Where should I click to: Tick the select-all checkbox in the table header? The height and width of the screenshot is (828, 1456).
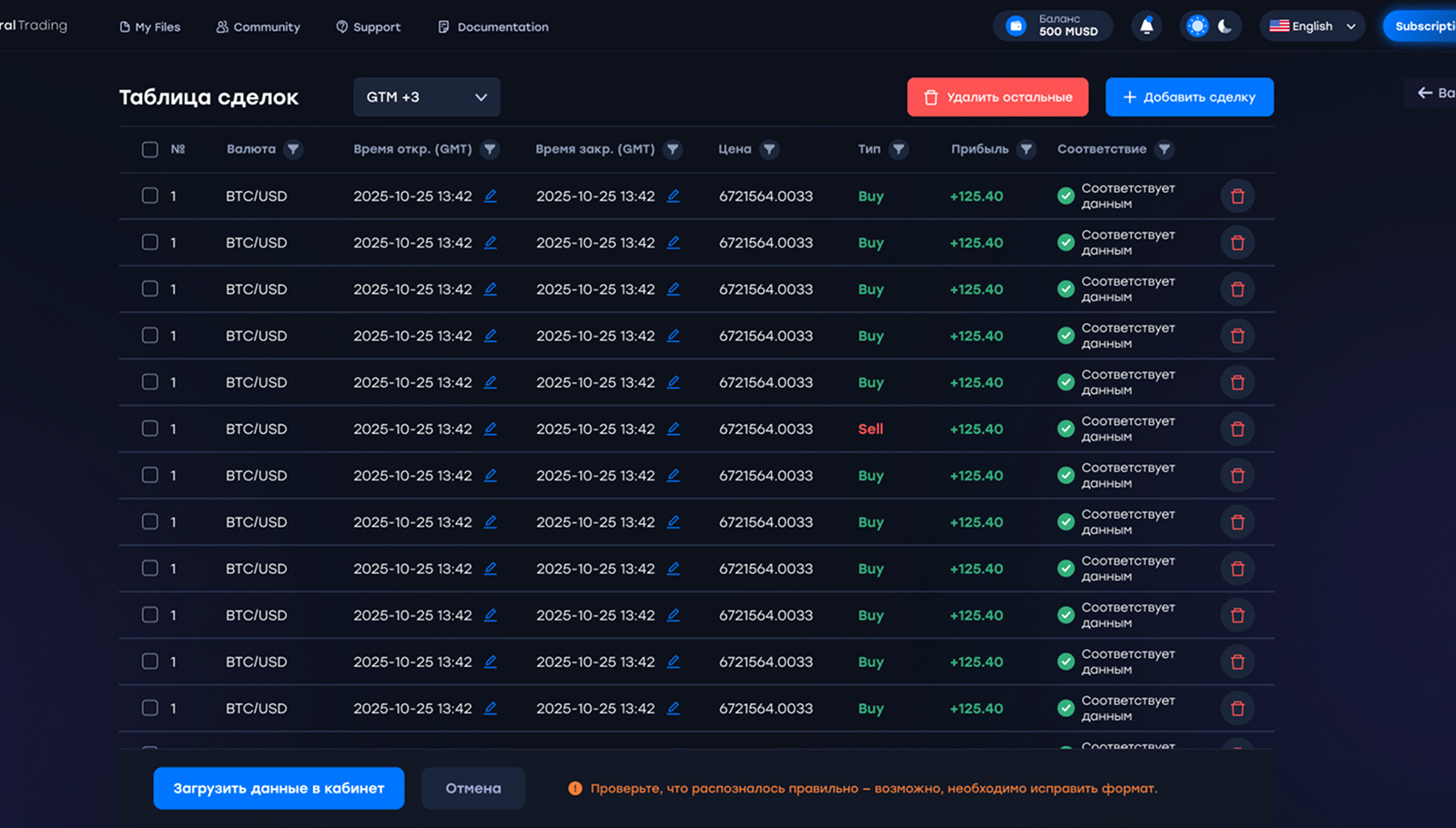click(150, 149)
